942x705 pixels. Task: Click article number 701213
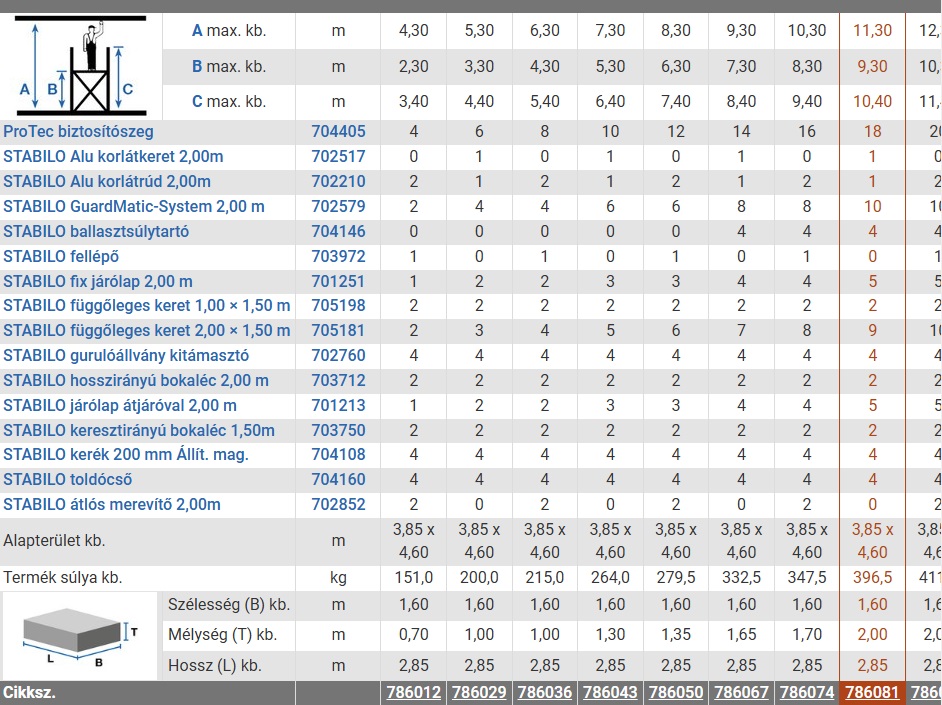click(x=338, y=405)
